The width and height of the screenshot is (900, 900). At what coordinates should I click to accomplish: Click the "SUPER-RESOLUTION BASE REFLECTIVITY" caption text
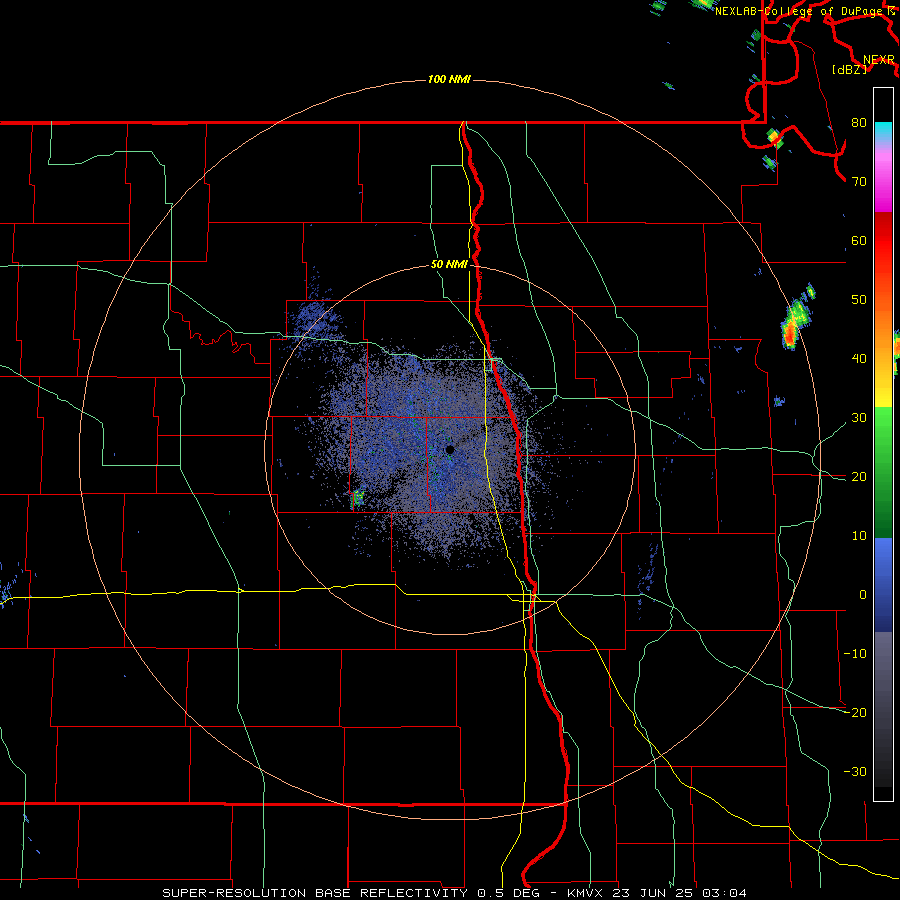(317, 893)
